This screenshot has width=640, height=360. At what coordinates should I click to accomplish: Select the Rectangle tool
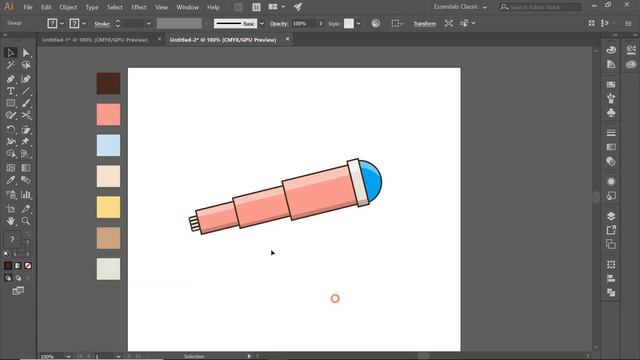coord(11,103)
